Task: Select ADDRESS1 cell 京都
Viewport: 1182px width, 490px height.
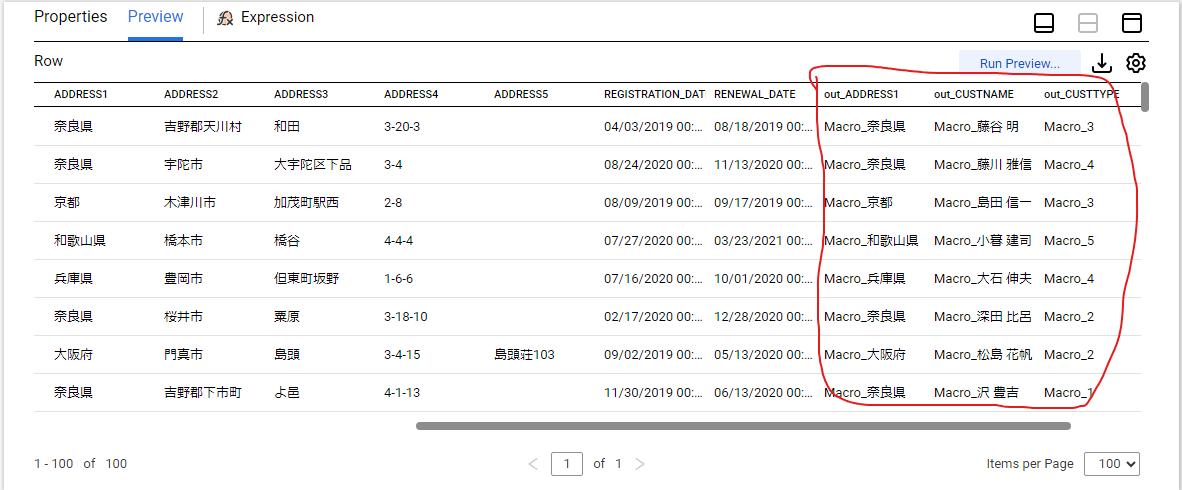Action: 67,203
